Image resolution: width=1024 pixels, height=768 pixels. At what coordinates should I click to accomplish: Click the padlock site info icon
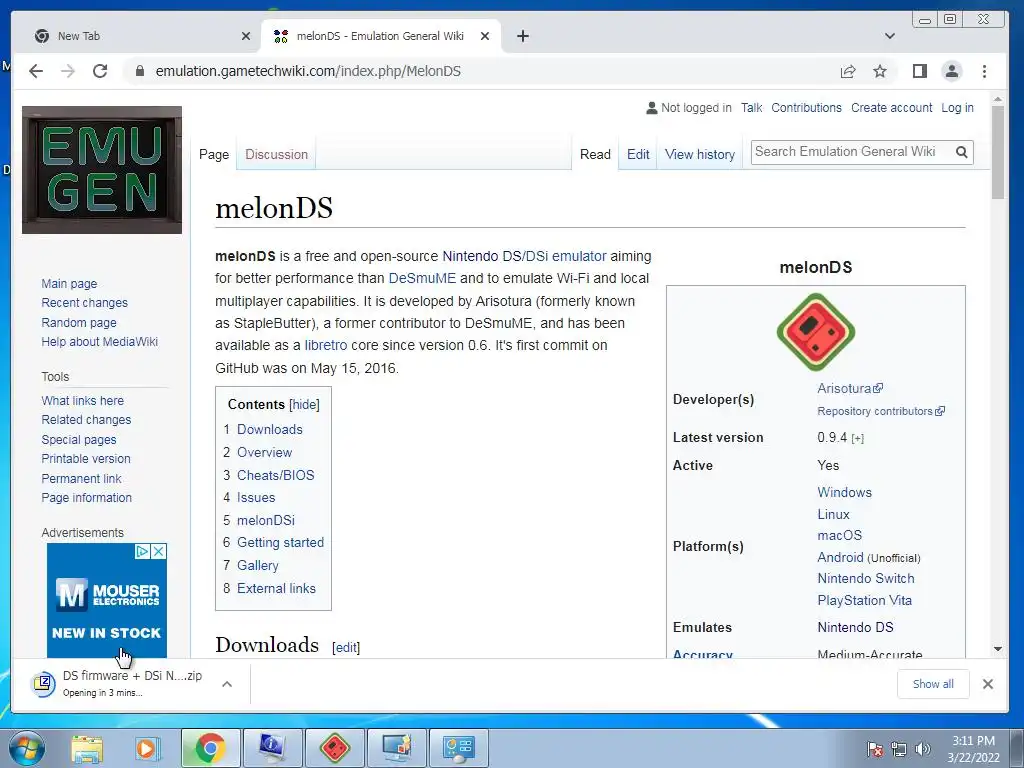[139, 71]
